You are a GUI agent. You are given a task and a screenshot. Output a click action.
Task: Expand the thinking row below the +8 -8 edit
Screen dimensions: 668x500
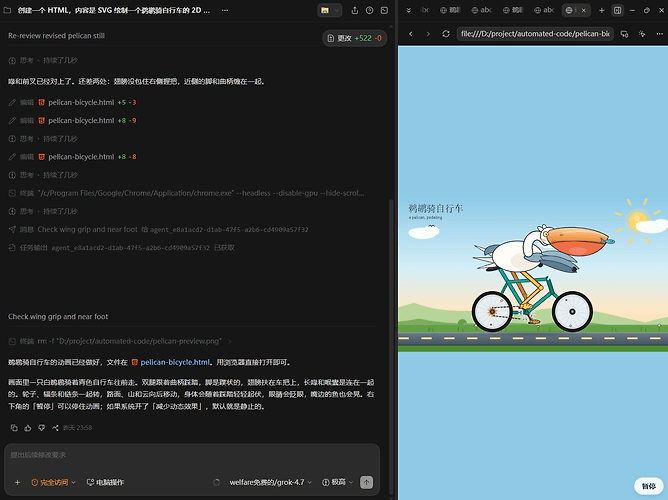[43, 175]
